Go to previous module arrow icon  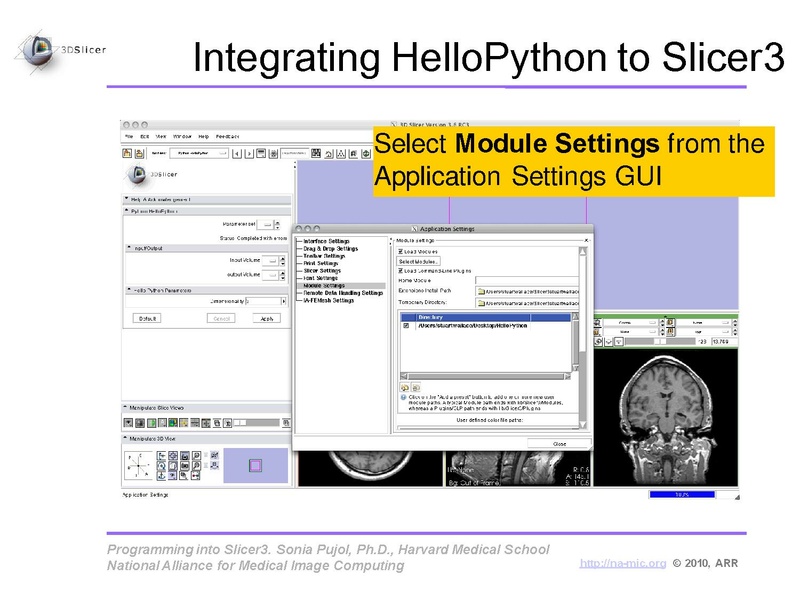(x=236, y=154)
